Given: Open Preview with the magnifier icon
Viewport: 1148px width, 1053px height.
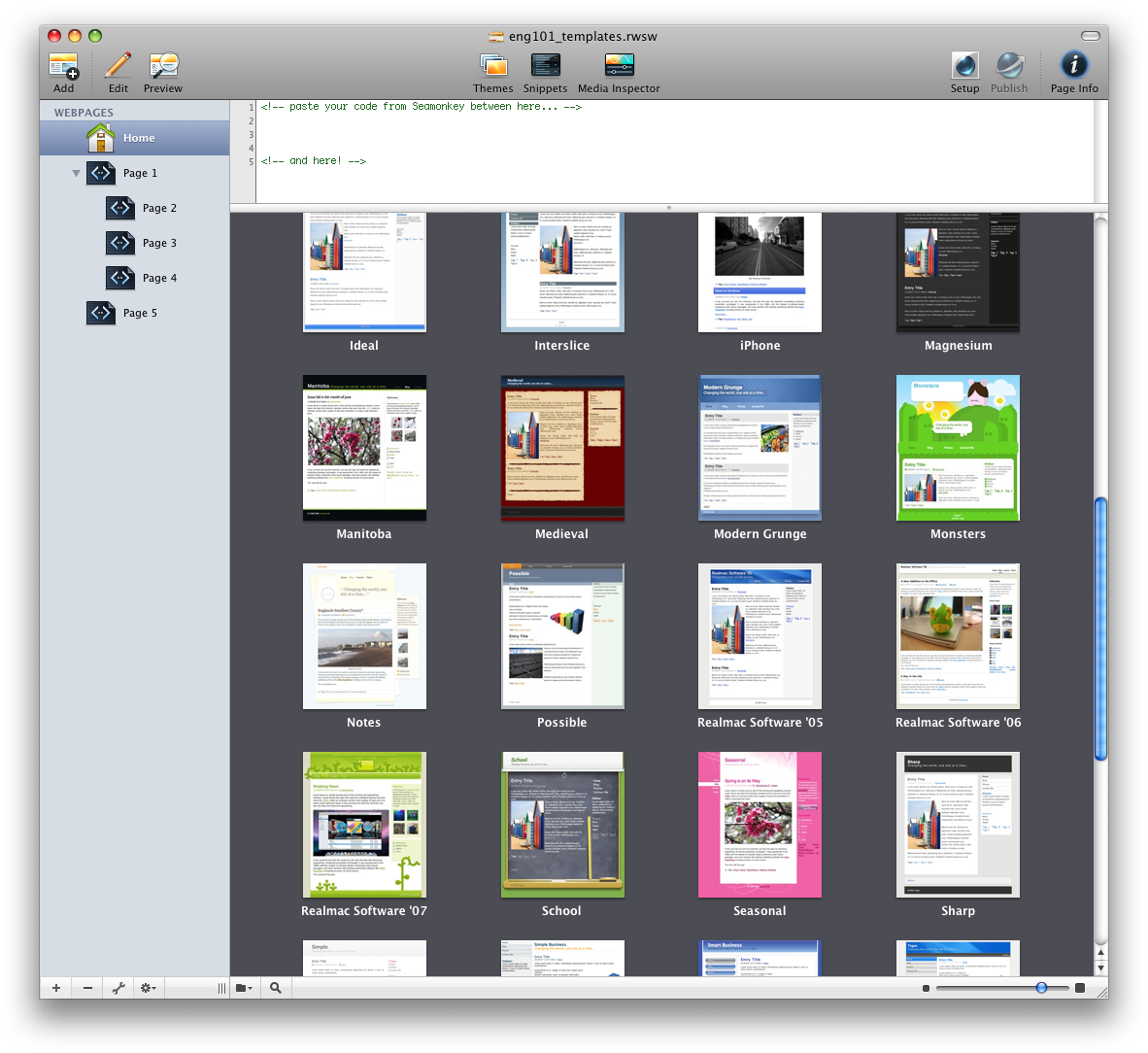Looking at the screenshot, I should tap(163, 66).
